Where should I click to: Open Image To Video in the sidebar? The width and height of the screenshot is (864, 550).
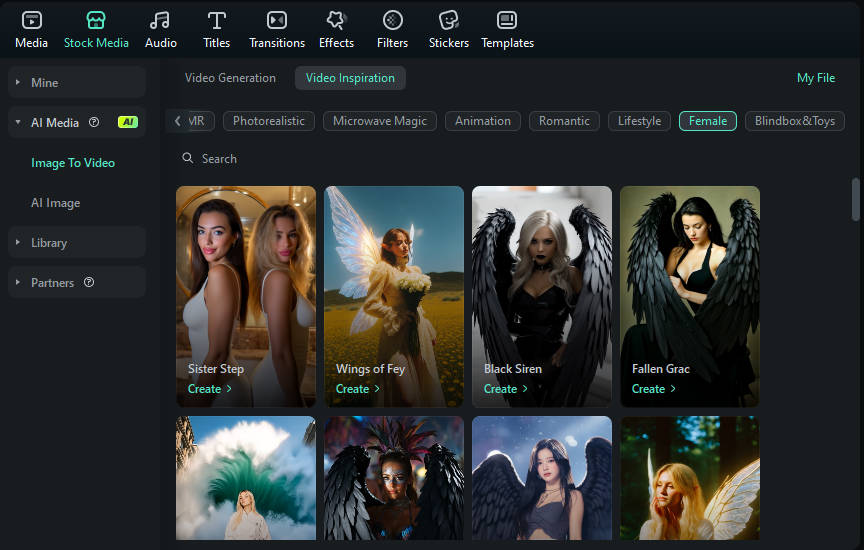click(x=73, y=163)
